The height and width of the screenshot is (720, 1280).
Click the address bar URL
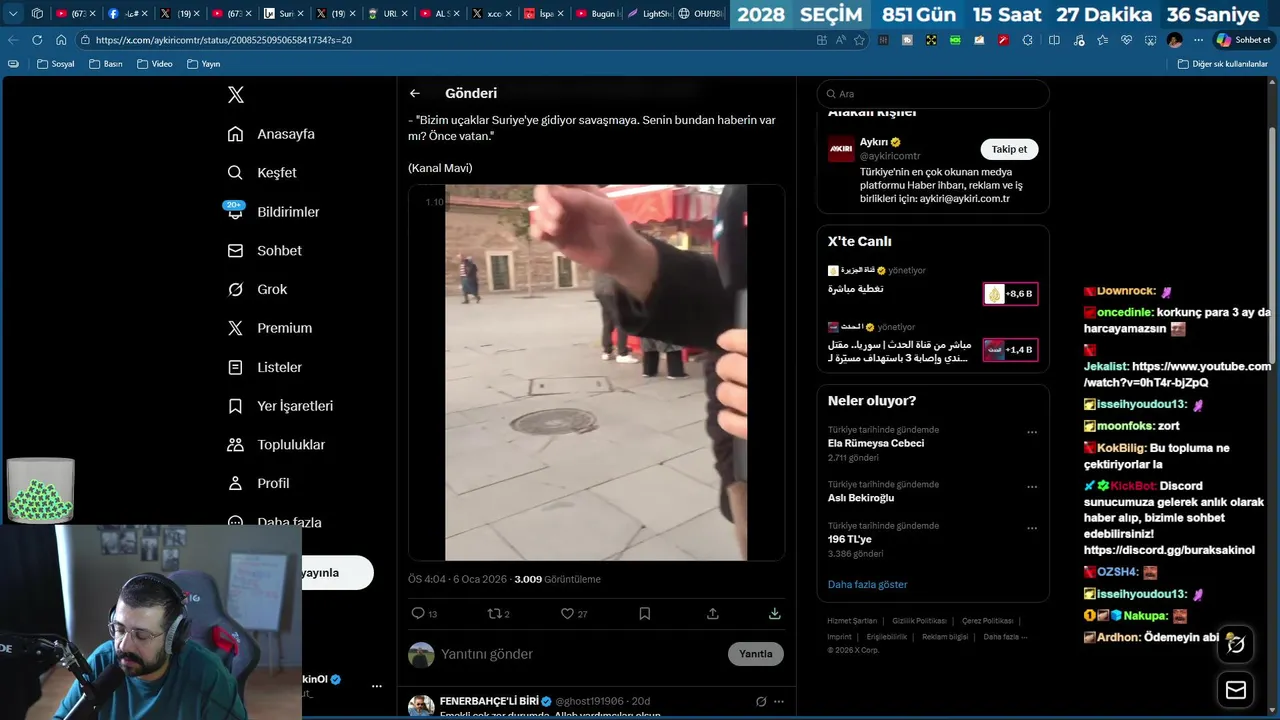pyautogui.click(x=224, y=40)
